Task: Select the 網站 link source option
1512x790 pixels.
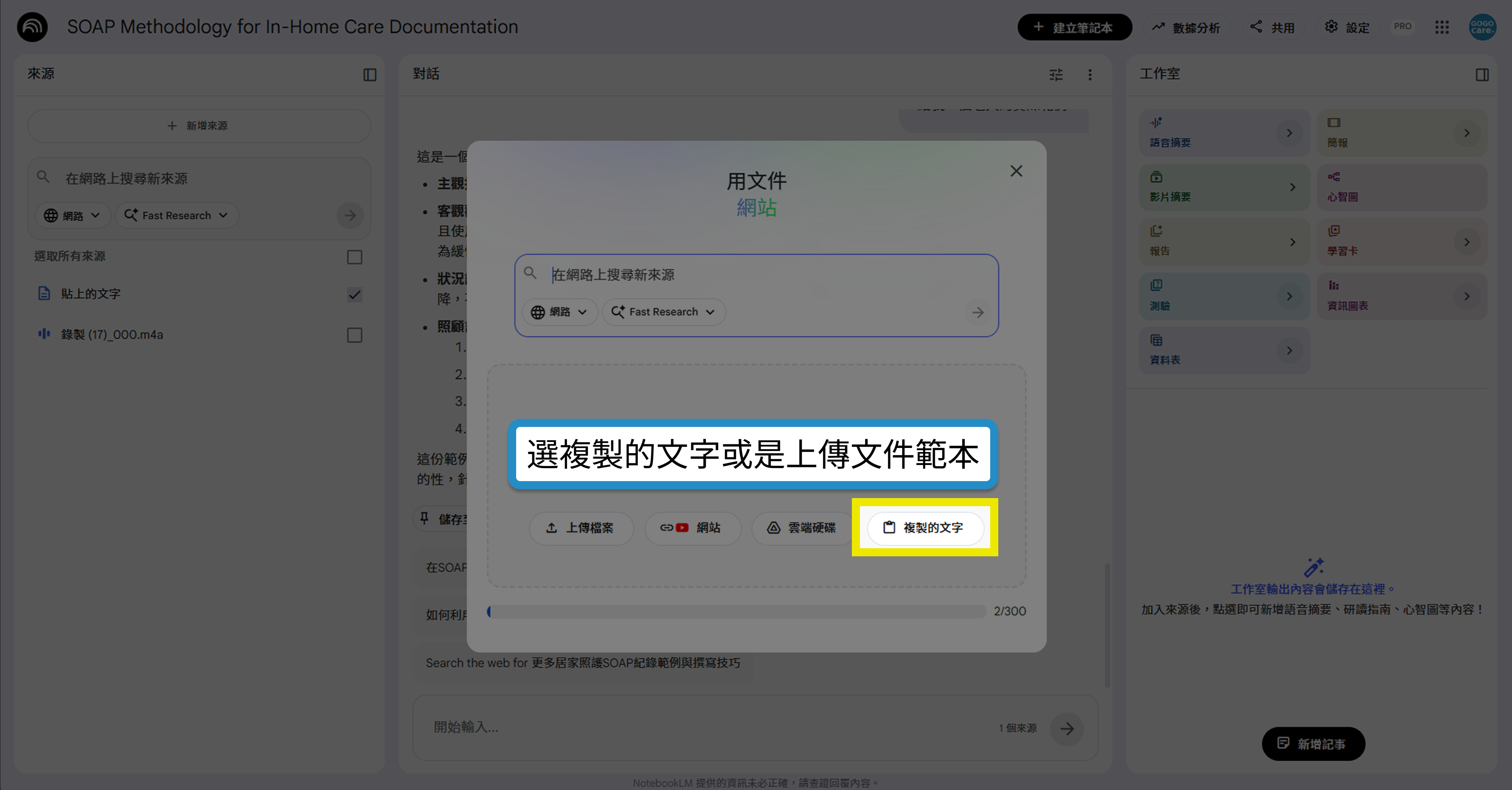Action: coord(692,528)
